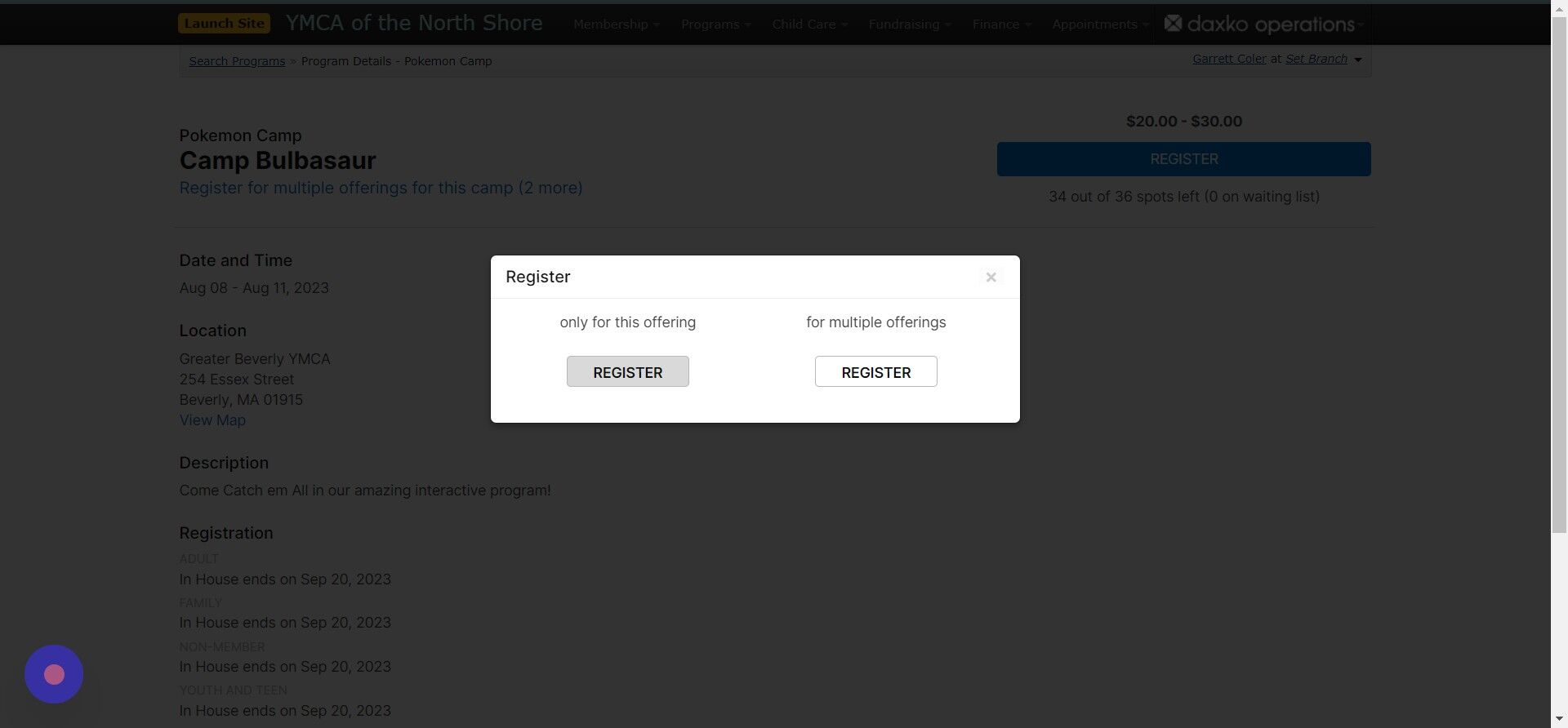The width and height of the screenshot is (1568, 728).
Task: Open the View Map link
Action: point(212,420)
